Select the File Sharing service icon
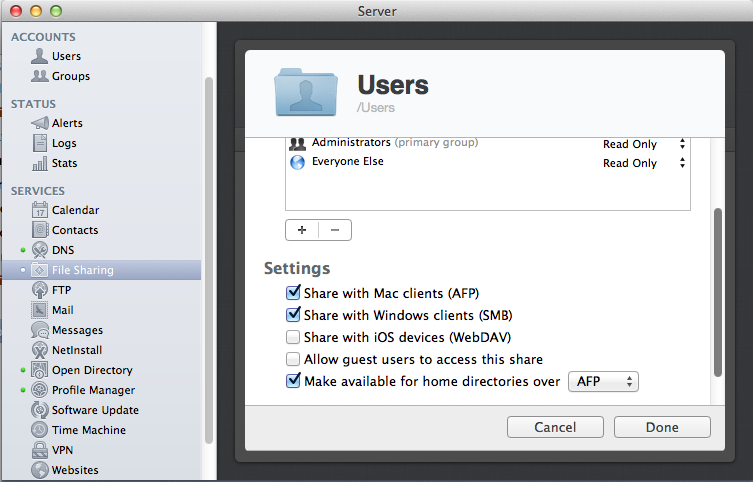Viewport: 753px width, 482px height. click(x=40, y=270)
